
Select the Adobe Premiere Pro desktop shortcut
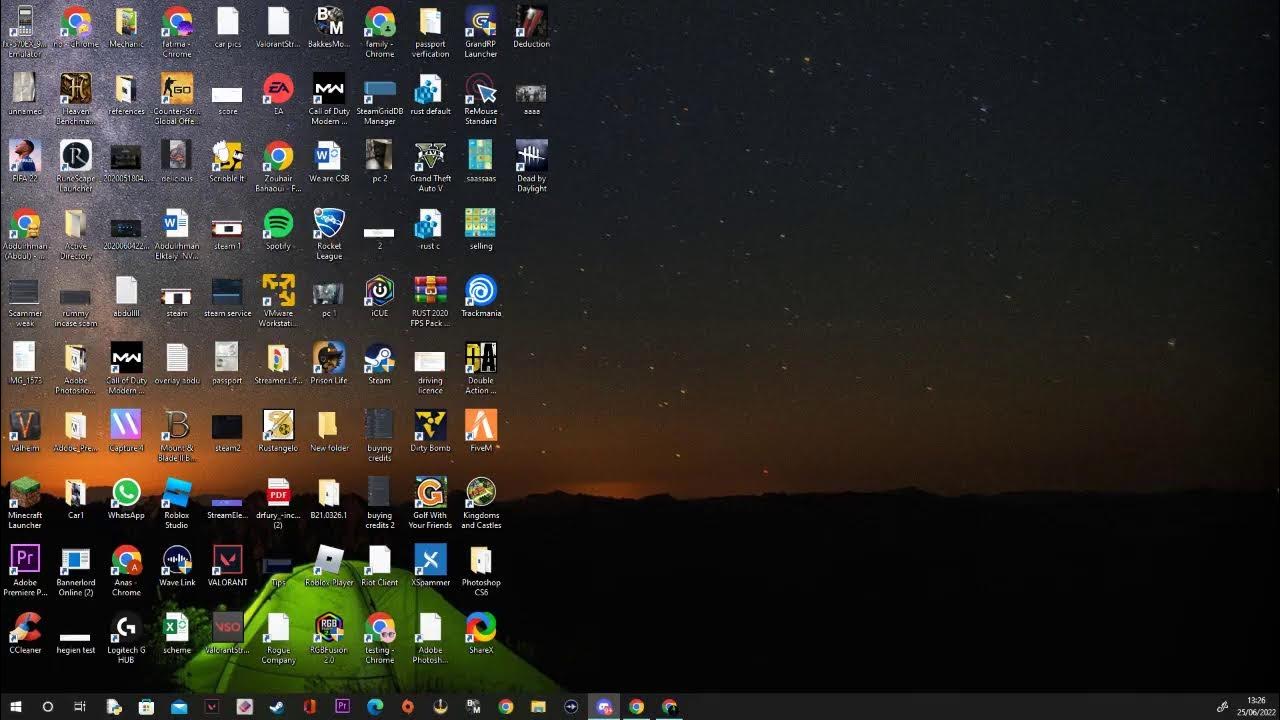point(25,570)
